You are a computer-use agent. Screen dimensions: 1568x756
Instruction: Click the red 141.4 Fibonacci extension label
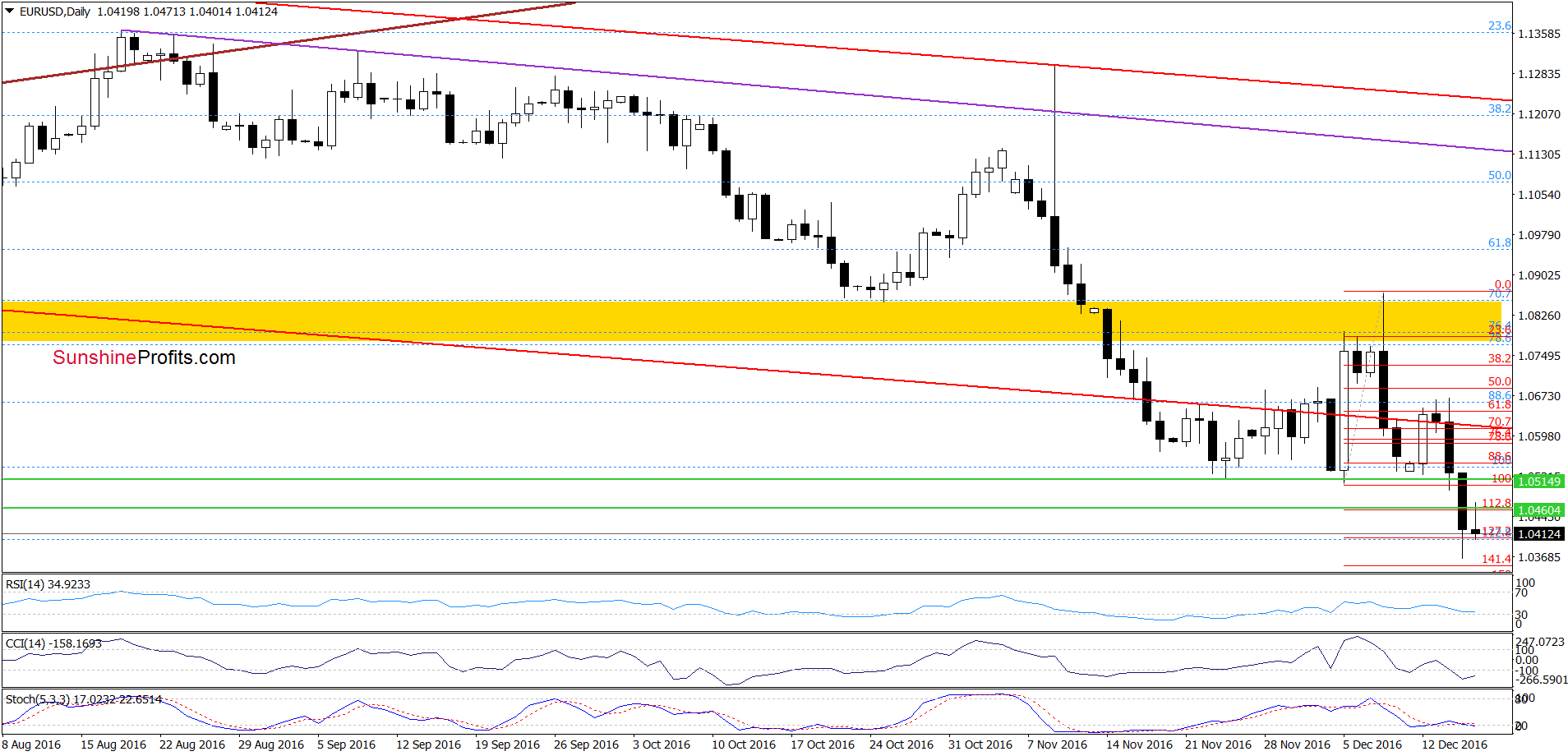coord(1497,559)
